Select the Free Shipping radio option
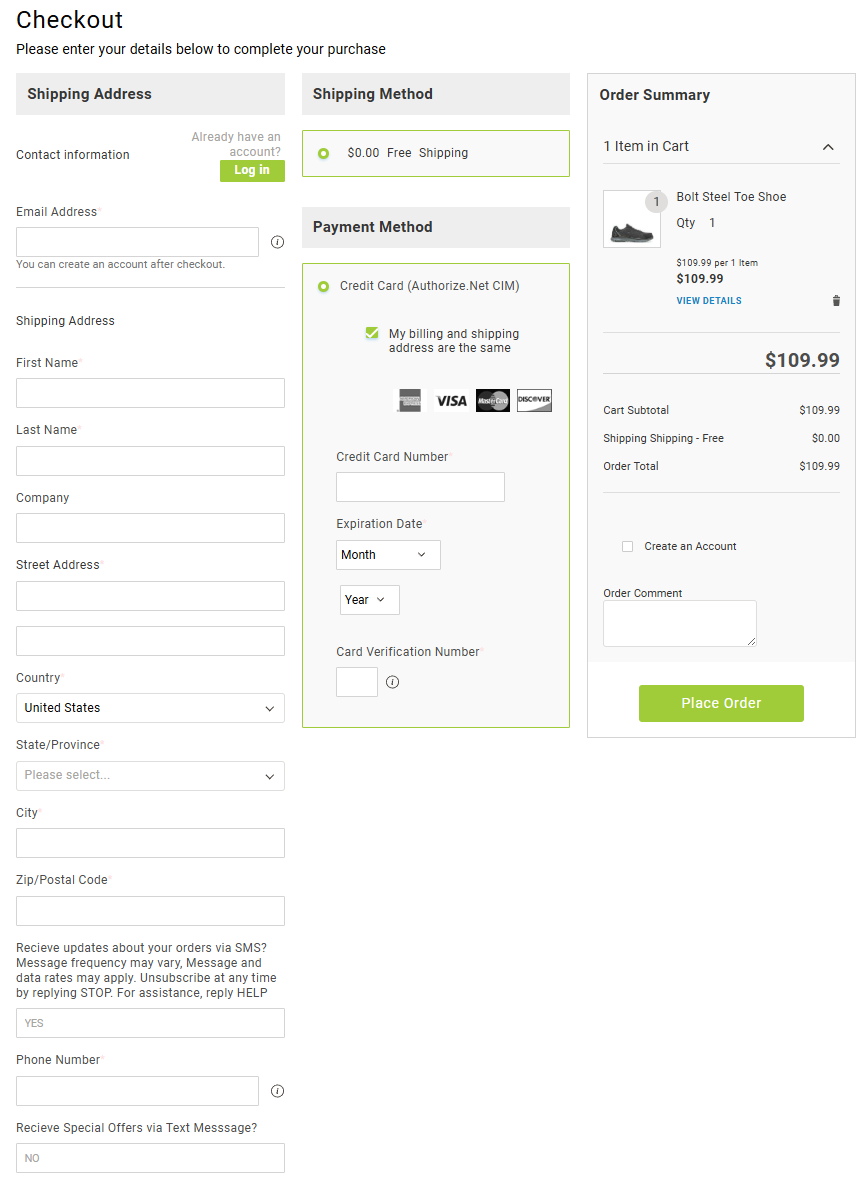 323,153
